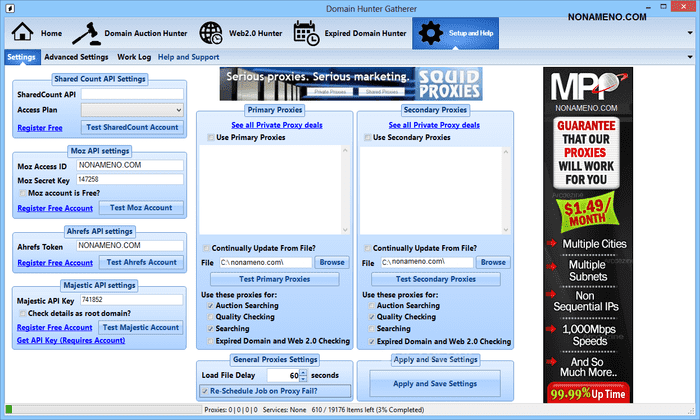
Task: Click the app icon in title bar
Action: 11,7
